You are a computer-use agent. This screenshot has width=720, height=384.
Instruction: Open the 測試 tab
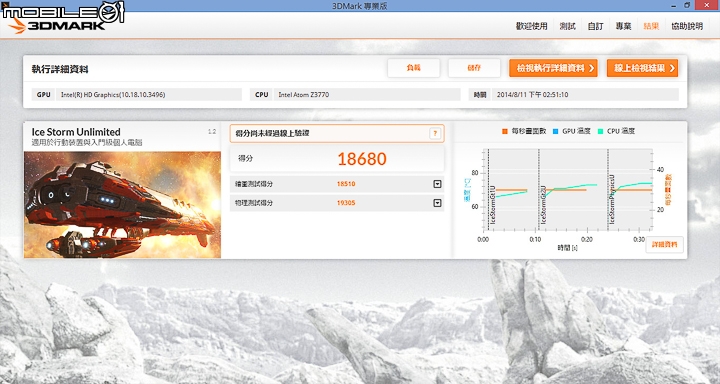[x=568, y=26]
